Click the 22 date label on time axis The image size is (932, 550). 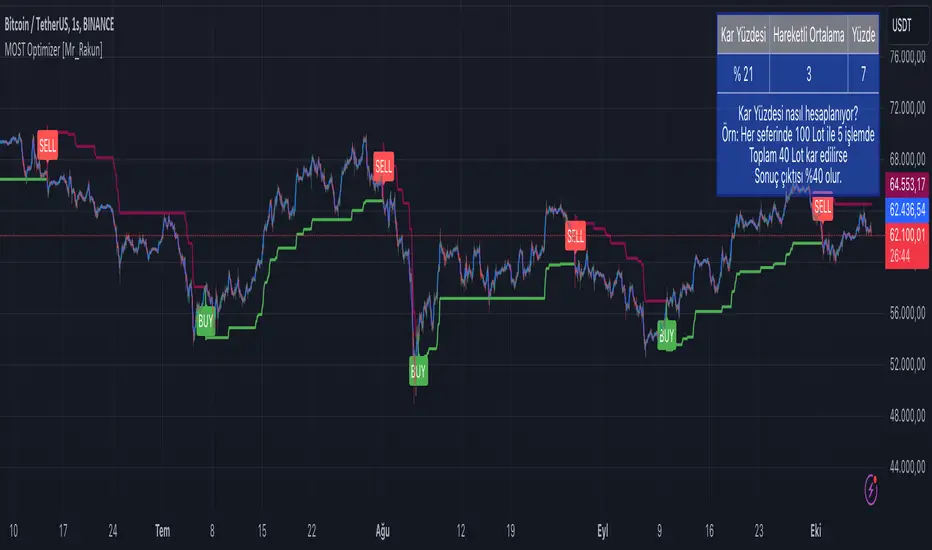click(x=311, y=531)
